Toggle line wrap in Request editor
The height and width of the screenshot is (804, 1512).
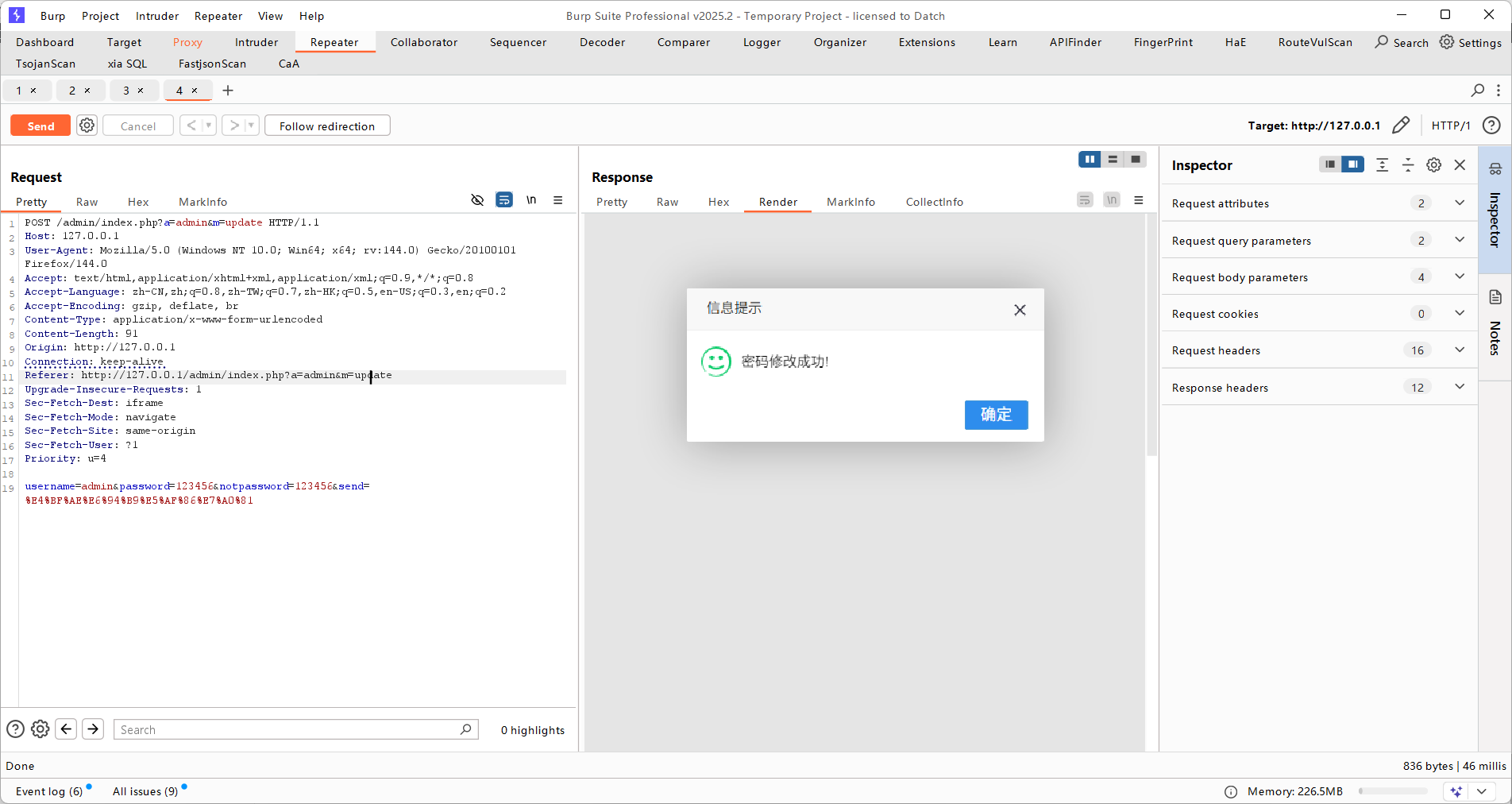point(504,200)
